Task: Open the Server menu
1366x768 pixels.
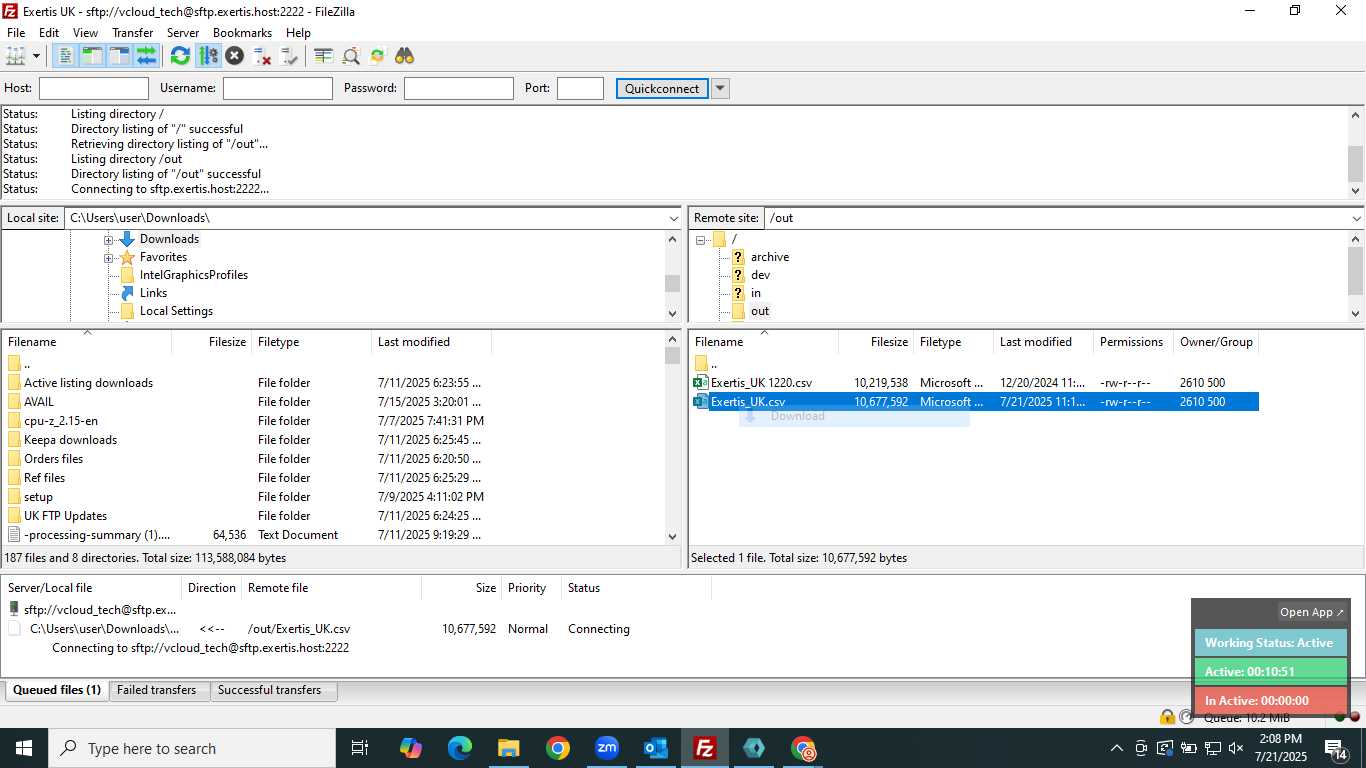Action: [183, 33]
